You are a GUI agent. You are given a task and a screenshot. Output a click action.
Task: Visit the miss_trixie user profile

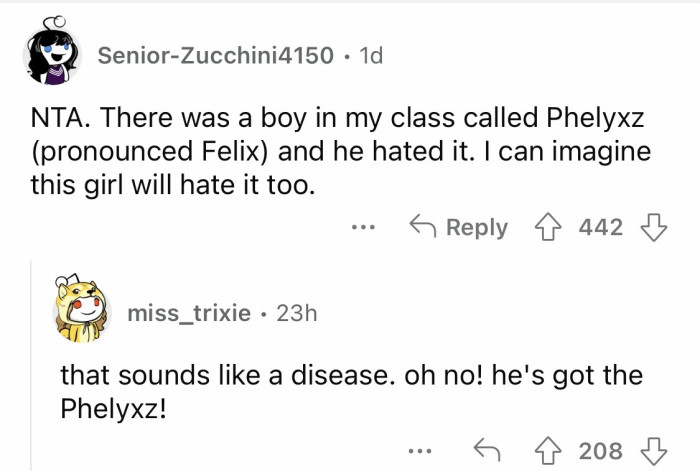(189, 313)
